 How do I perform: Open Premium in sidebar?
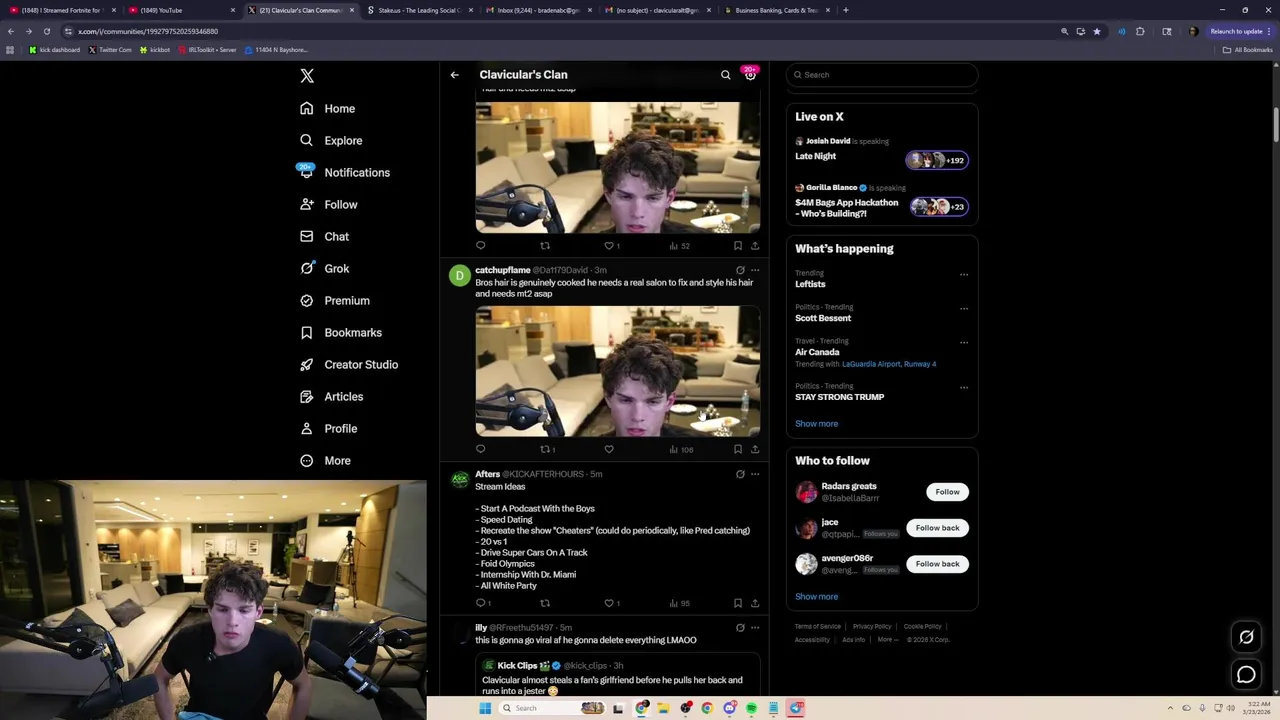[x=335, y=300]
